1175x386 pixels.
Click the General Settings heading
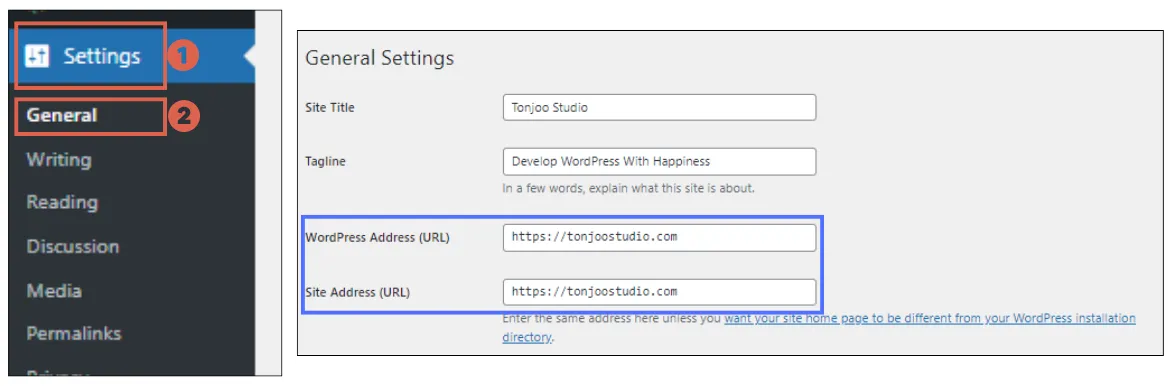click(x=379, y=58)
